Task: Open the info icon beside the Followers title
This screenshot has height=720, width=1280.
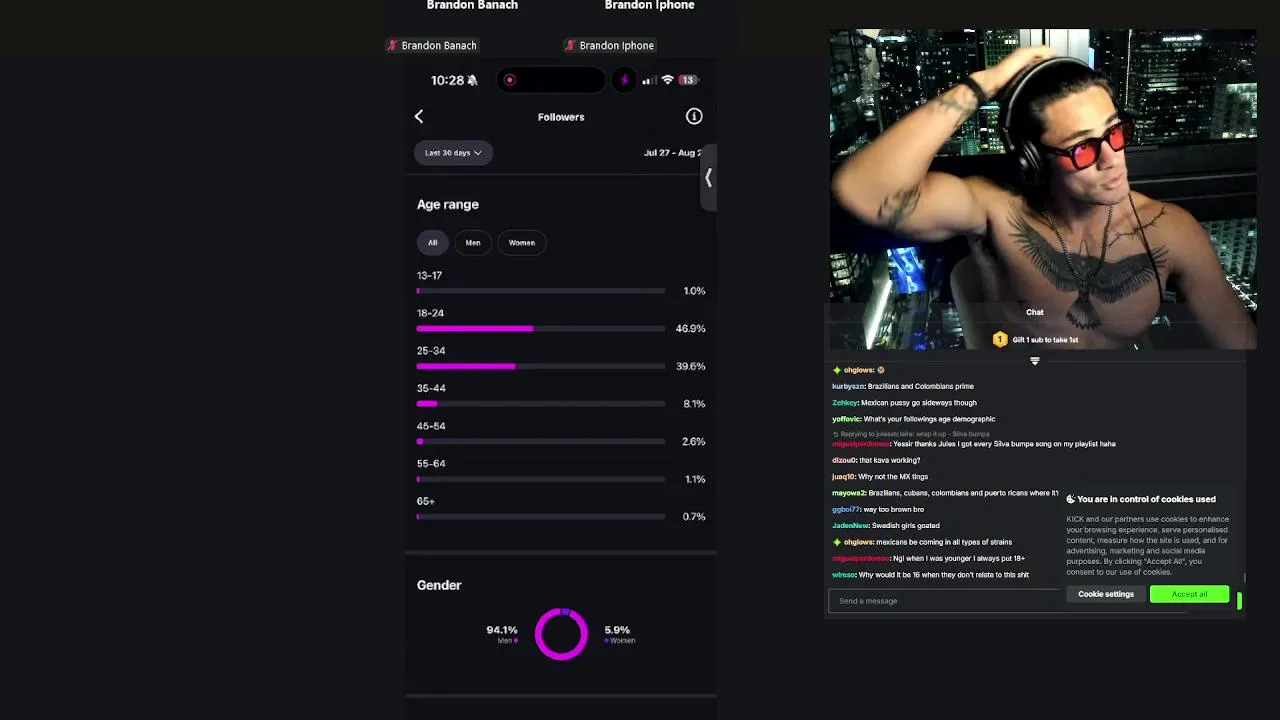Action: (694, 117)
